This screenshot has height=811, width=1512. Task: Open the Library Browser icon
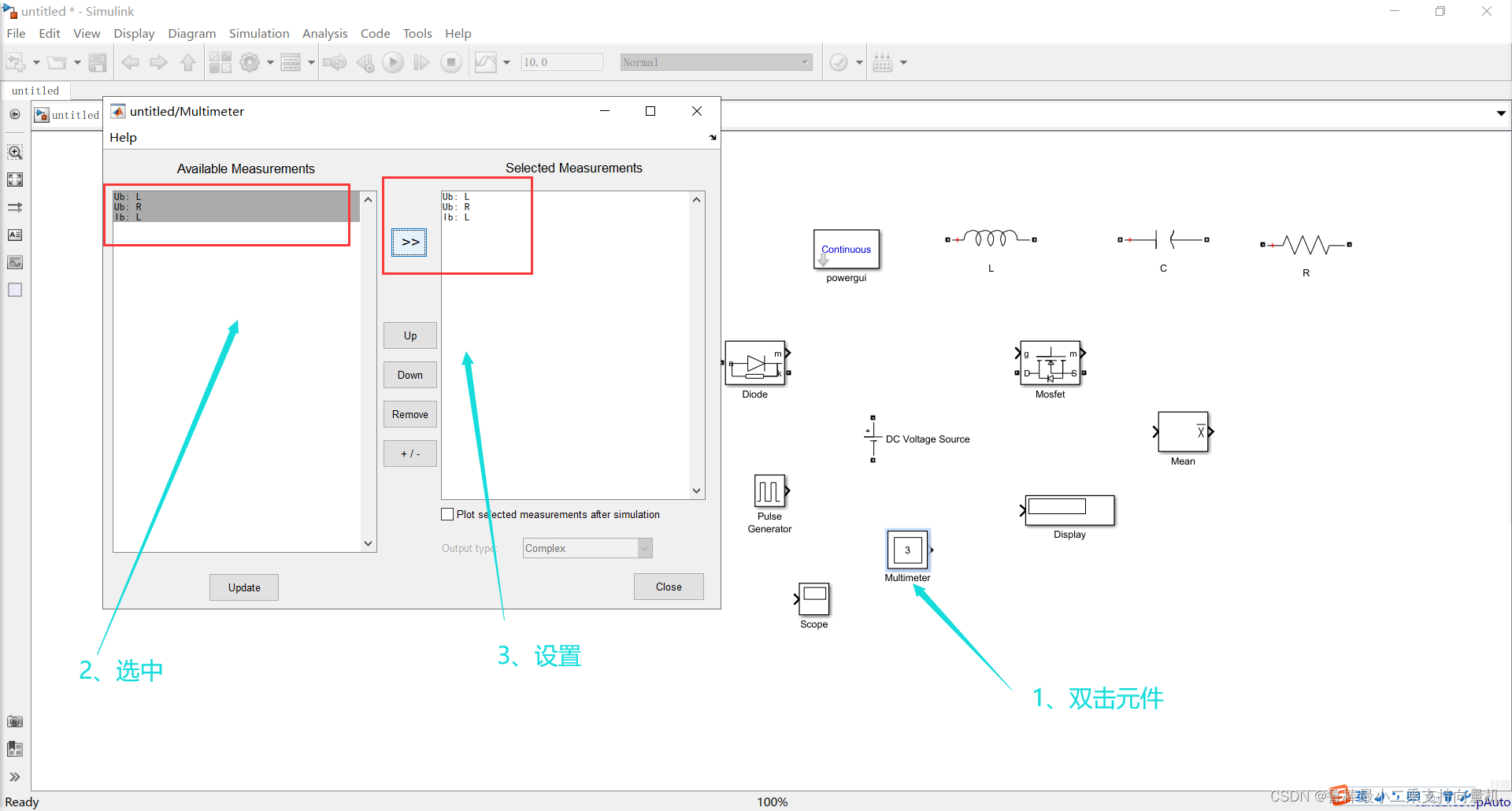tap(220, 62)
